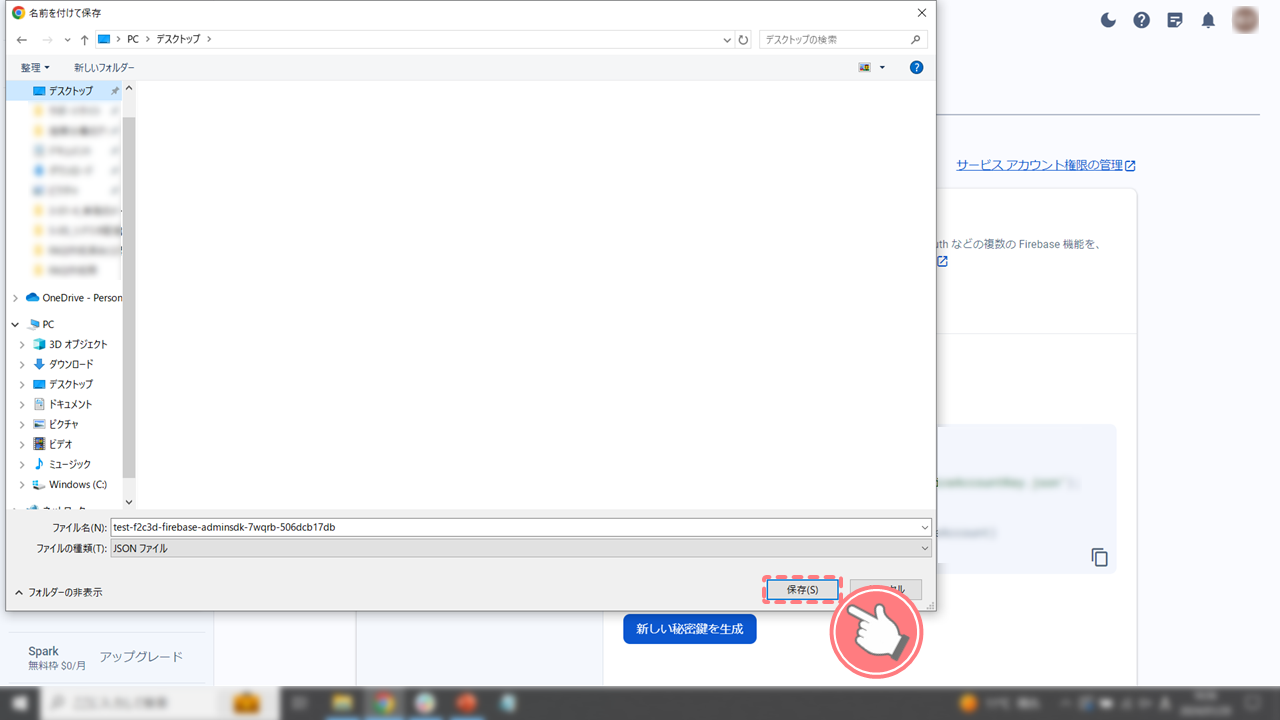1280x720 pixels.
Task: Expand the 3D オブジェクト folder node
Action: pyautogui.click(x=23, y=344)
